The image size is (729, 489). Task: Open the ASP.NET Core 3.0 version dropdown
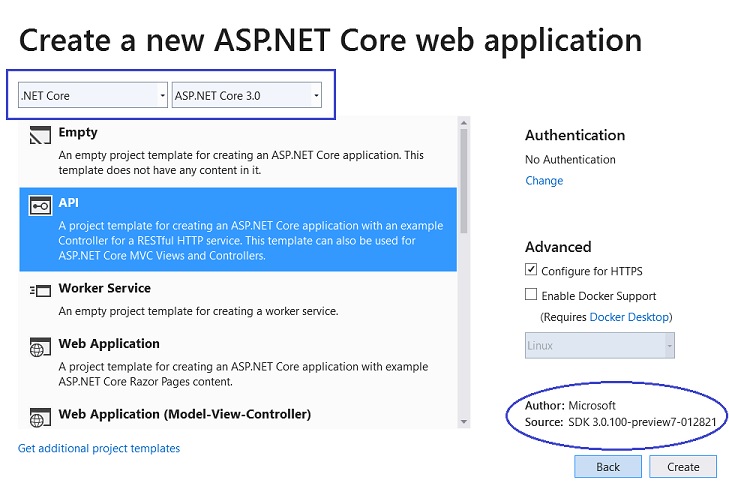click(x=247, y=95)
